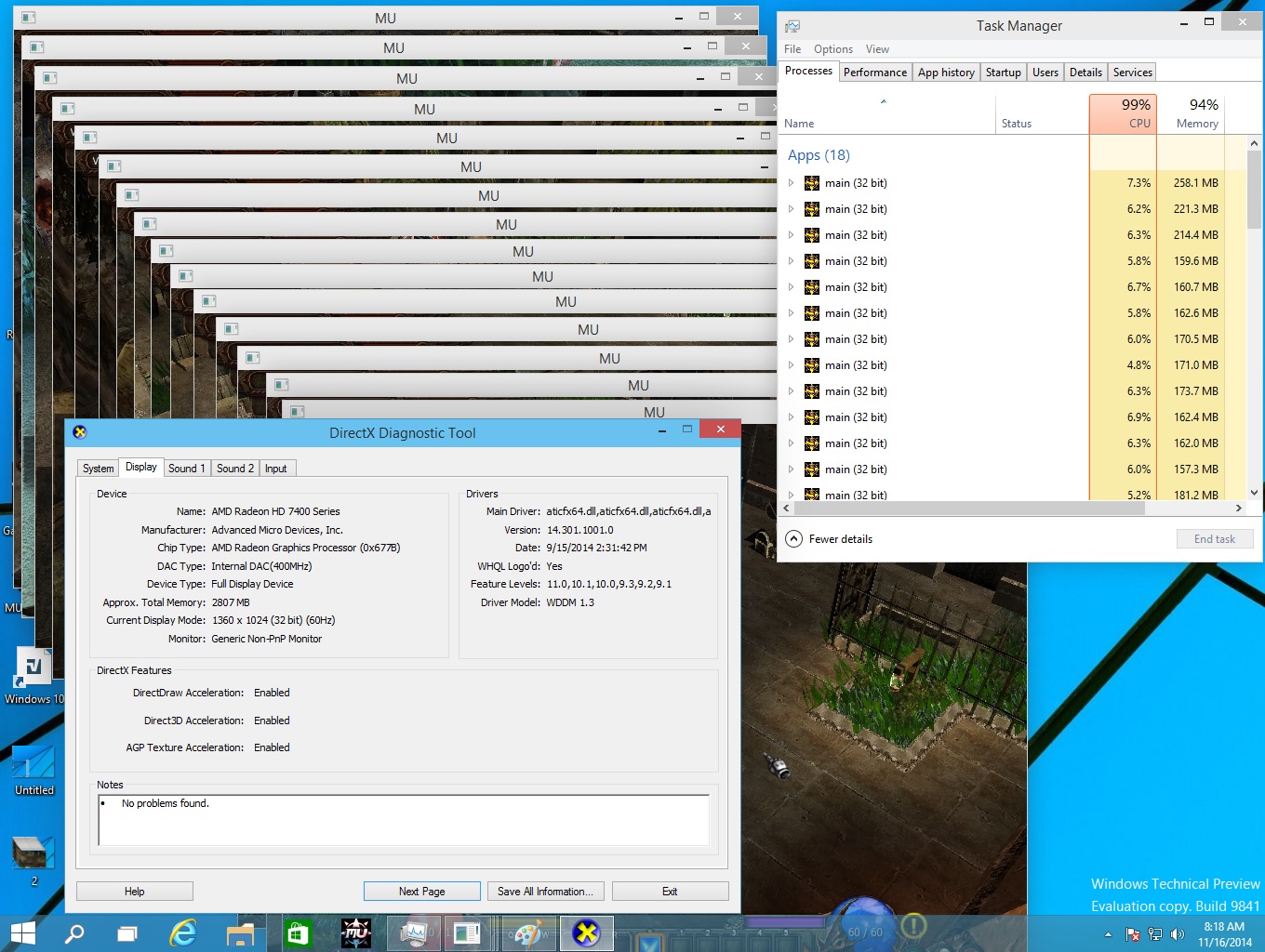Screen dimensions: 1265x952
Task: Click the process icon for 157.3 MB main
Action: click(812, 469)
